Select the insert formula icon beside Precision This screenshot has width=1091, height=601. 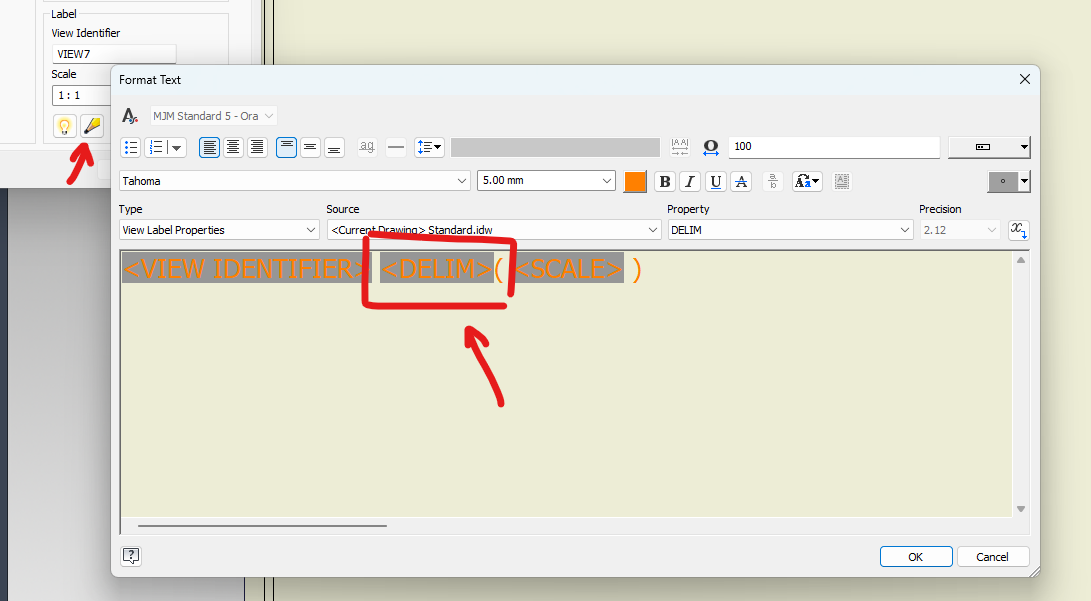point(1018,230)
